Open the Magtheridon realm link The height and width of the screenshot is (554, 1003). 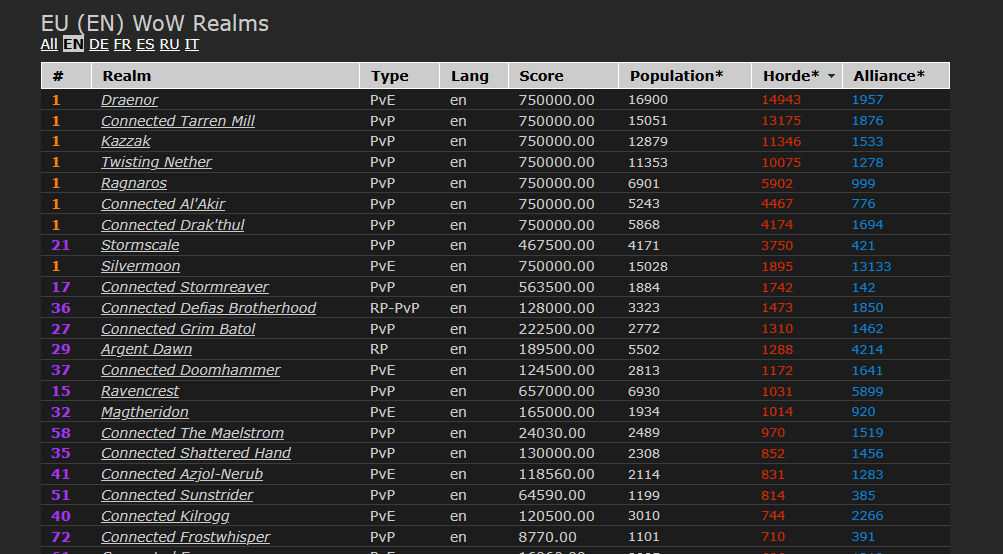pyautogui.click(x=145, y=412)
